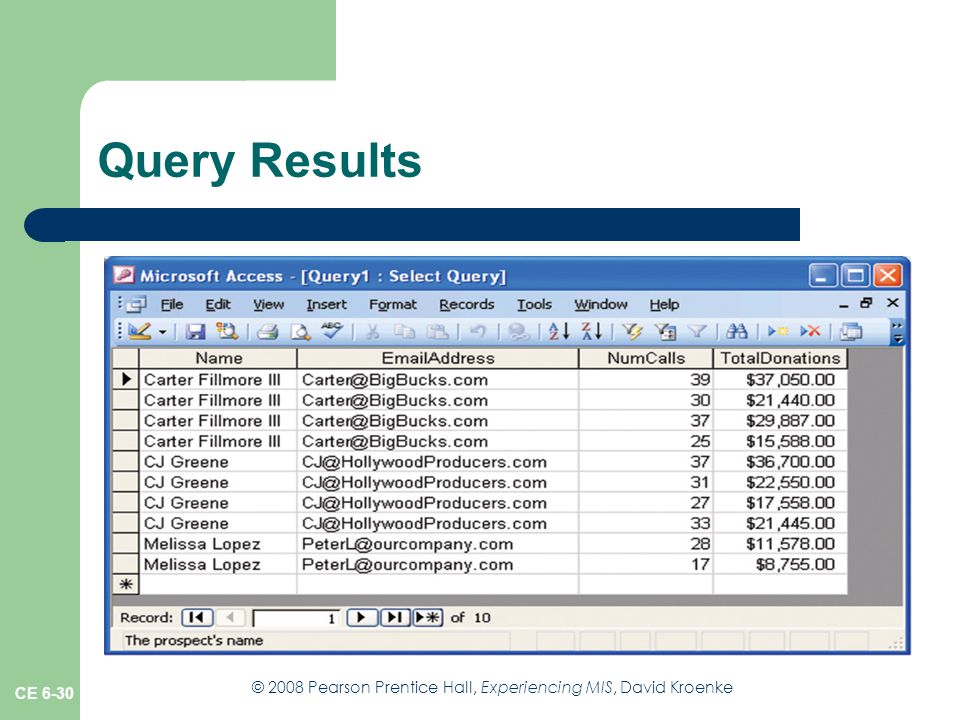Select the NumCalls column header
This screenshot has width=960, height=720.
(x=646, y=358)
